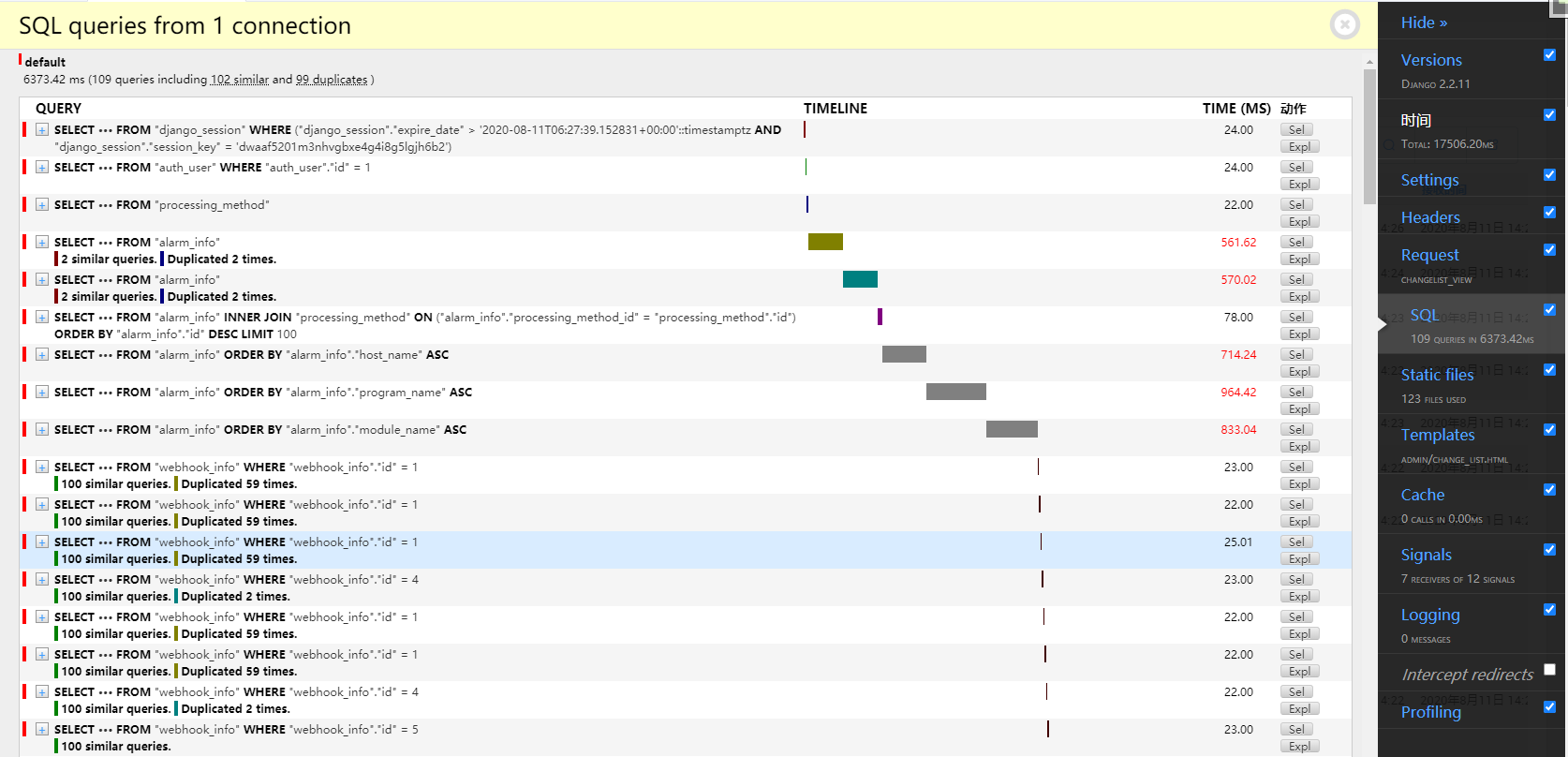Click Expl for the 833.04 ms query
This screenshot has width=1568, height=757.
[1299, 446]
